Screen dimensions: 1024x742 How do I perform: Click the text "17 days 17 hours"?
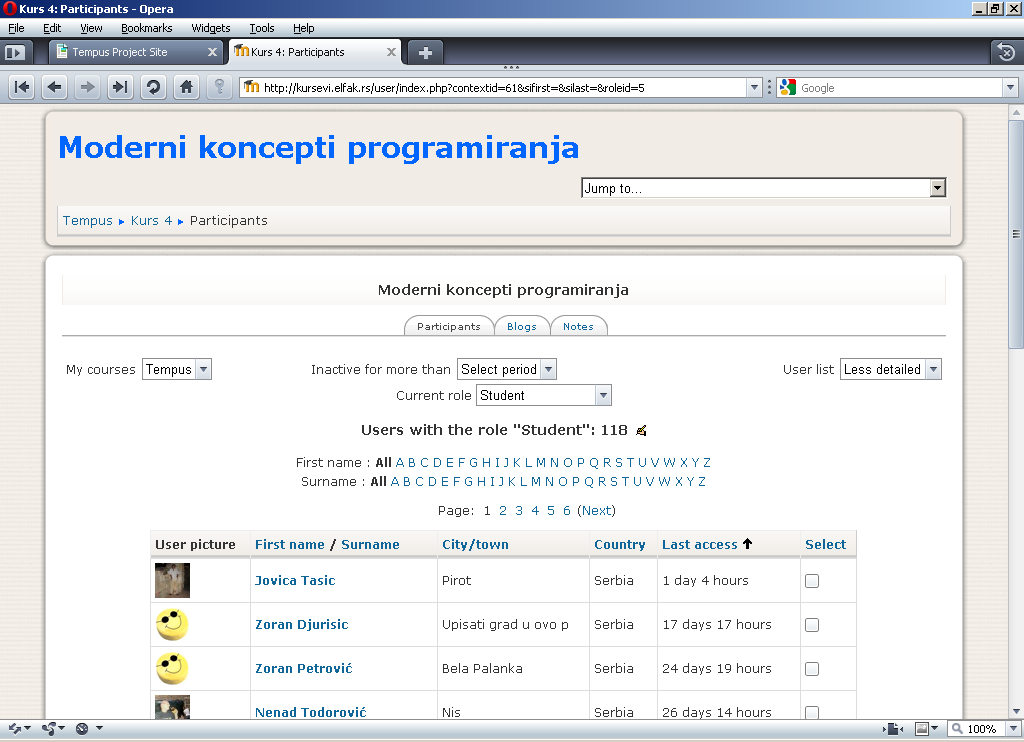click(x=717, y=625)
